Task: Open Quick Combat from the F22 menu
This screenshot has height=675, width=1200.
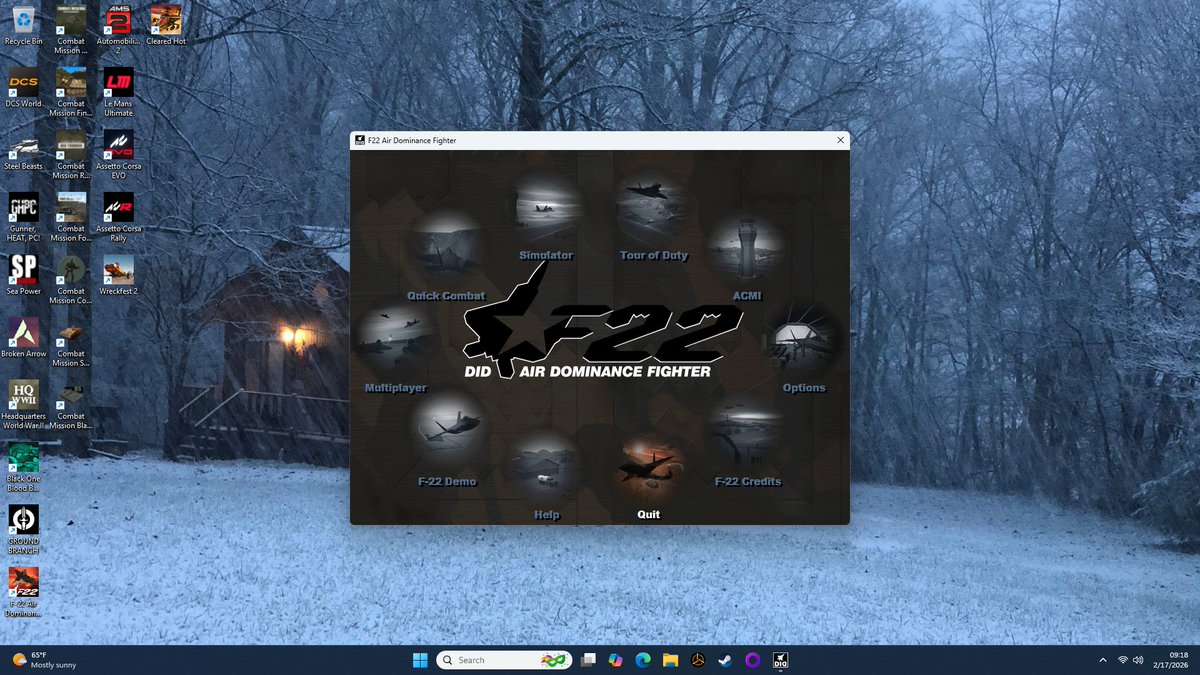Action: (x=448, y=255)
